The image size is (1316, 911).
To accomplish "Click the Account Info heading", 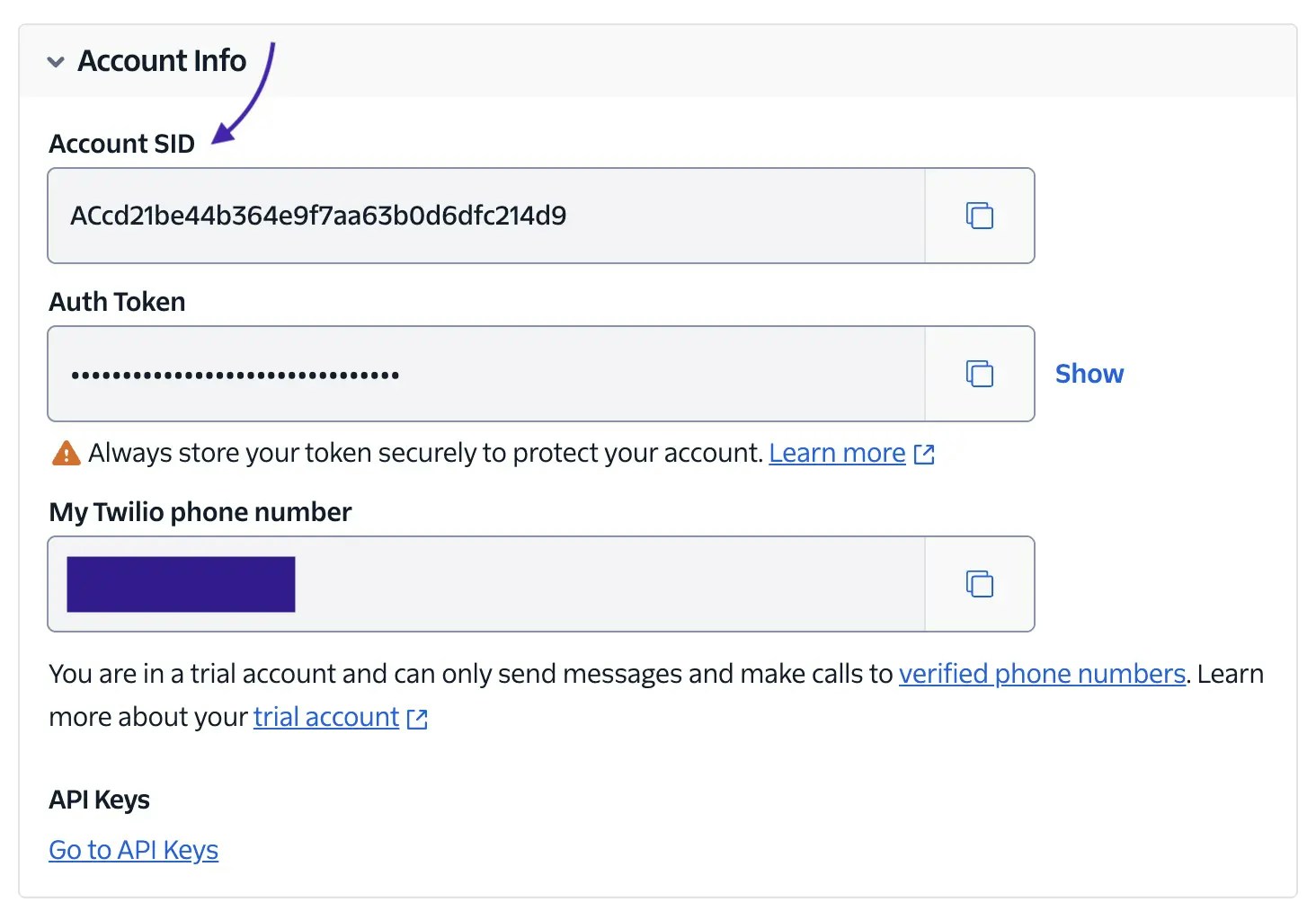I will (162, 60).
